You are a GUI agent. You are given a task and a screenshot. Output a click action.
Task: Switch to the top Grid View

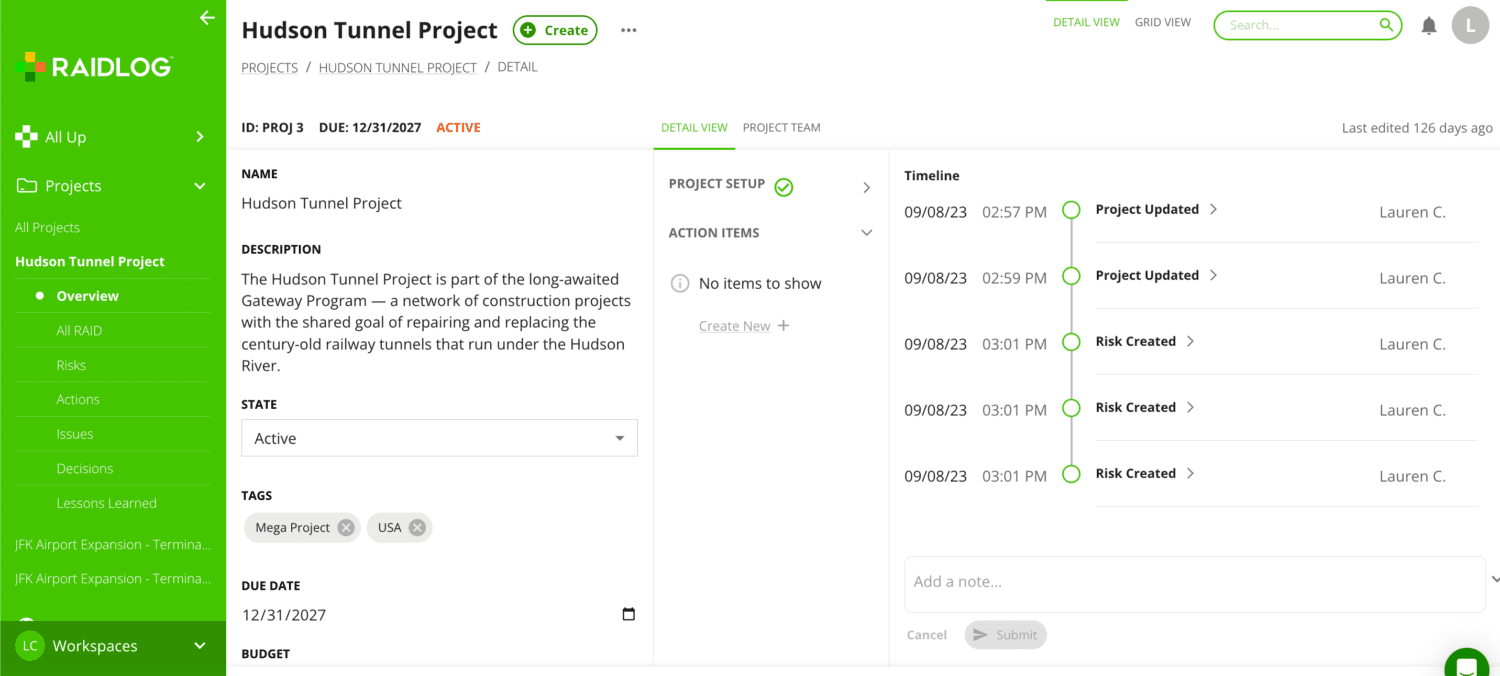1162,22
